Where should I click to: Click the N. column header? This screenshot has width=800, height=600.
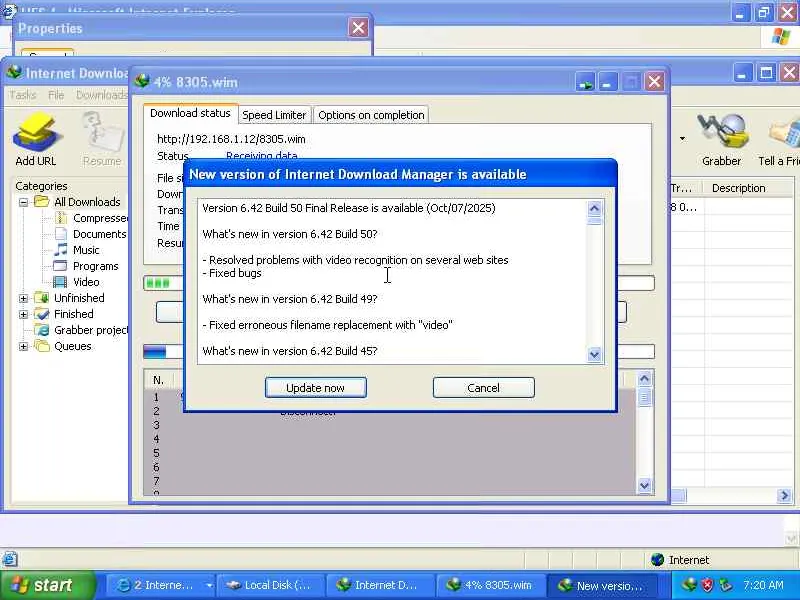coord(158,380)
